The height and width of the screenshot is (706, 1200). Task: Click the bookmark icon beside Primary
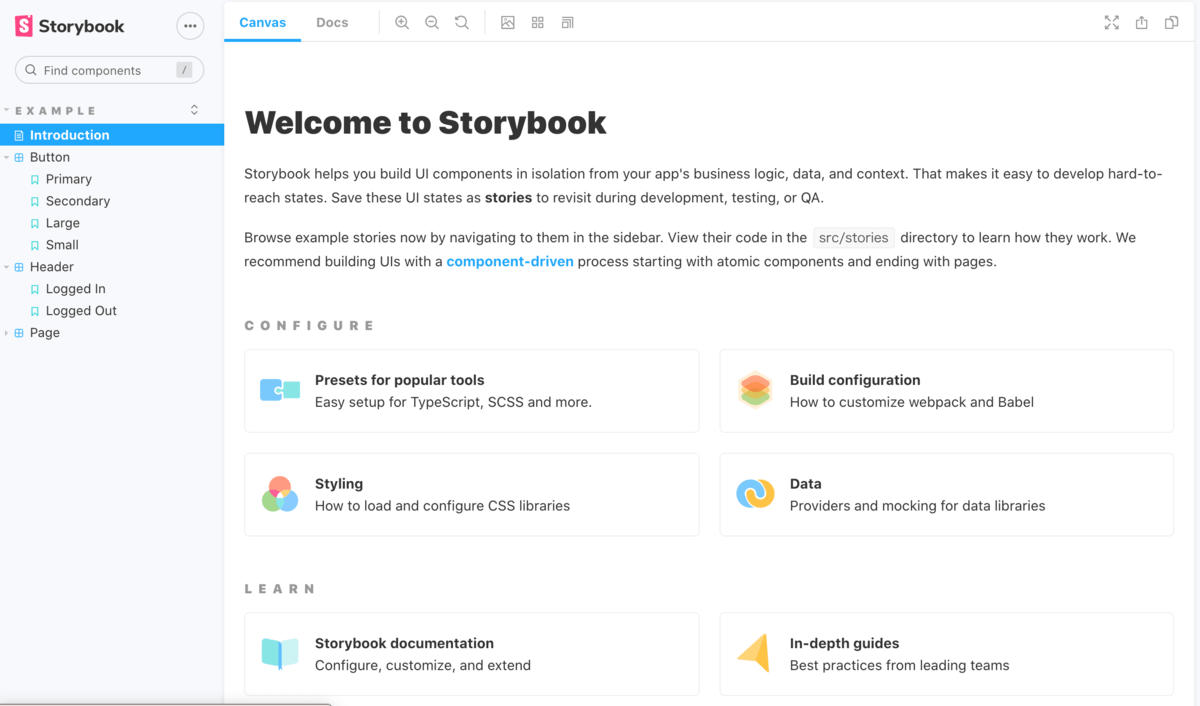pyautogui.click(x=35, y=180)
